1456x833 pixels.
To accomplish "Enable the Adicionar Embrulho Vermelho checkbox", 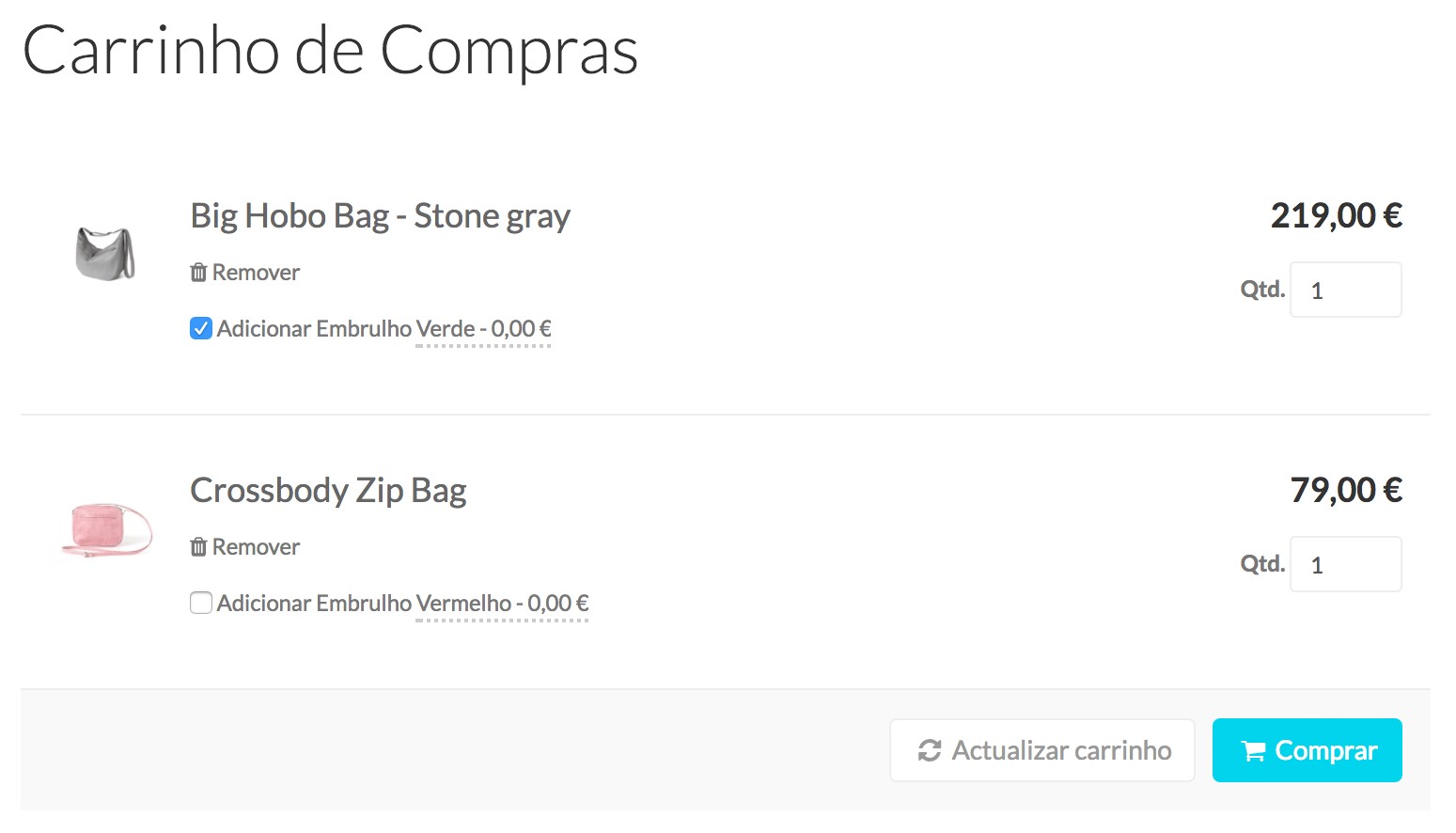I will pyautogui.click(x=201, y=603).
